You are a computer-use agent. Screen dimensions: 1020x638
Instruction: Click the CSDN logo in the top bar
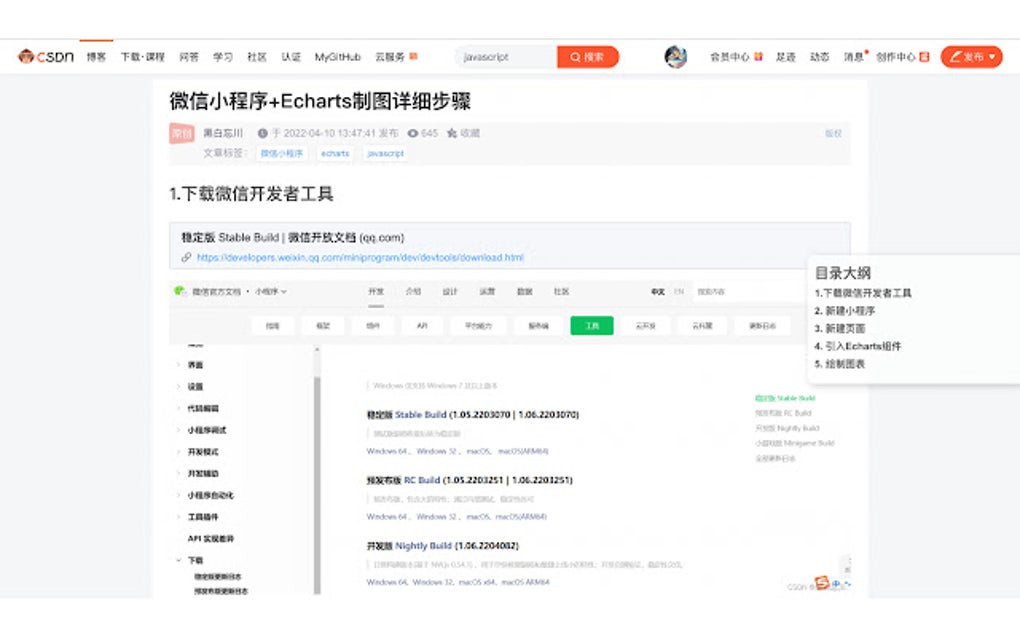point(42,57)
